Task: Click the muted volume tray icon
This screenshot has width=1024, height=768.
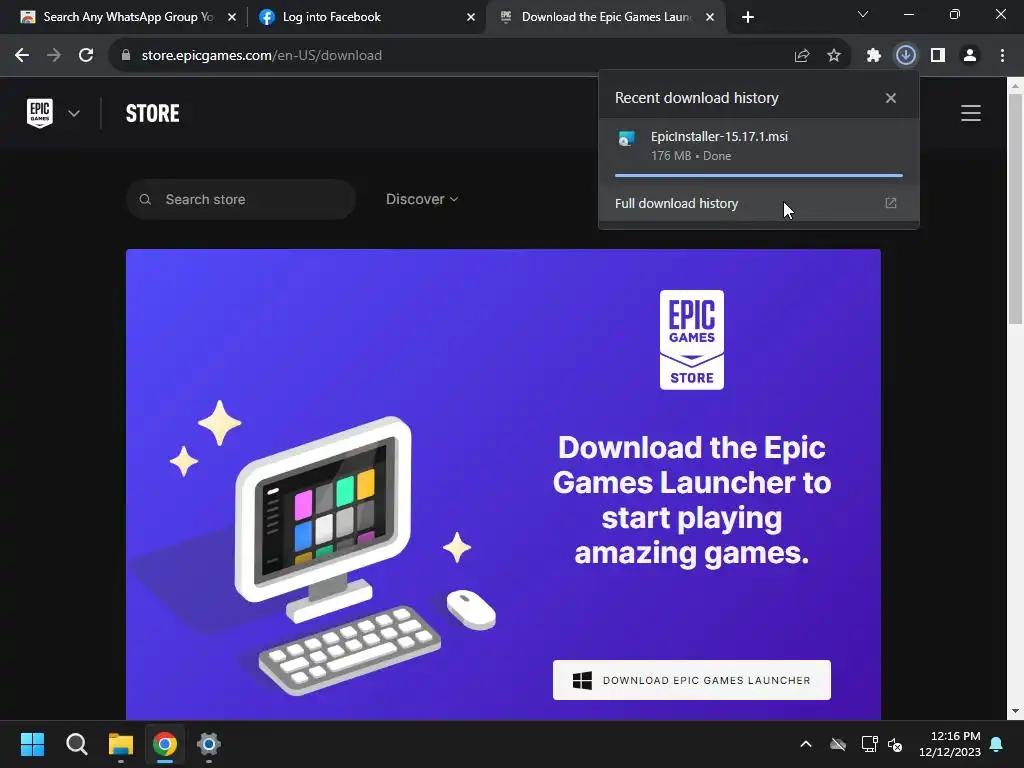Action: coord(895,744)
